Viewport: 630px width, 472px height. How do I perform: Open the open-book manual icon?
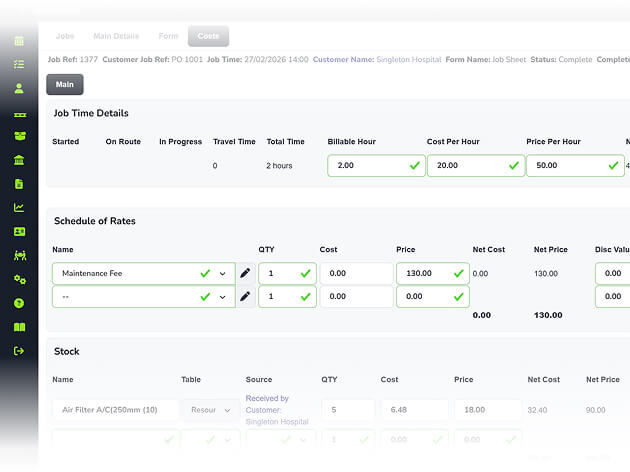(19, 327)
